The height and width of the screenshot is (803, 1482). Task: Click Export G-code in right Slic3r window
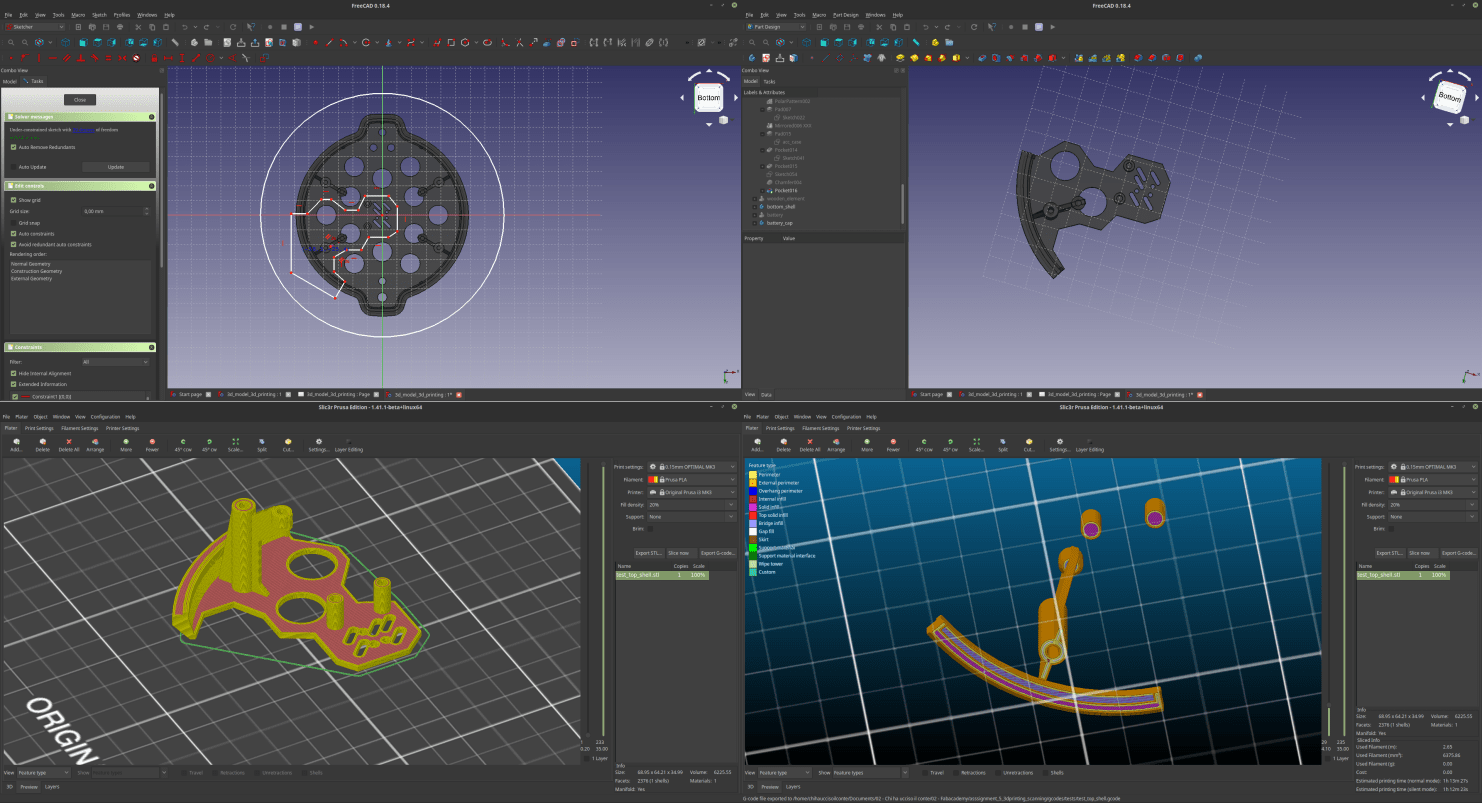click(1459, 553)
